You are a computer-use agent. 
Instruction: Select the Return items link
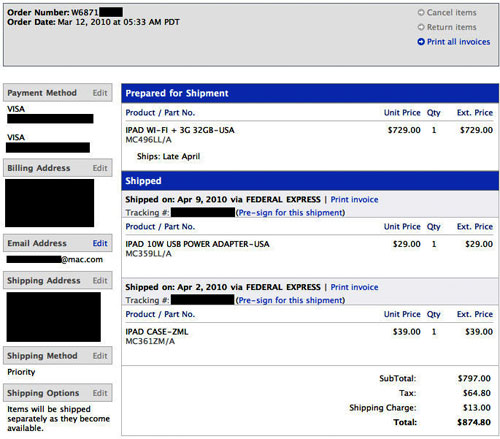(x=452, y=27)
